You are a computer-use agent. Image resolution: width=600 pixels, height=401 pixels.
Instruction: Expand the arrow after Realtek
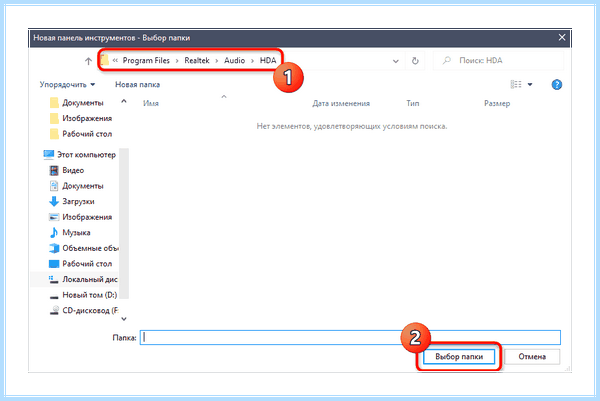217,61
